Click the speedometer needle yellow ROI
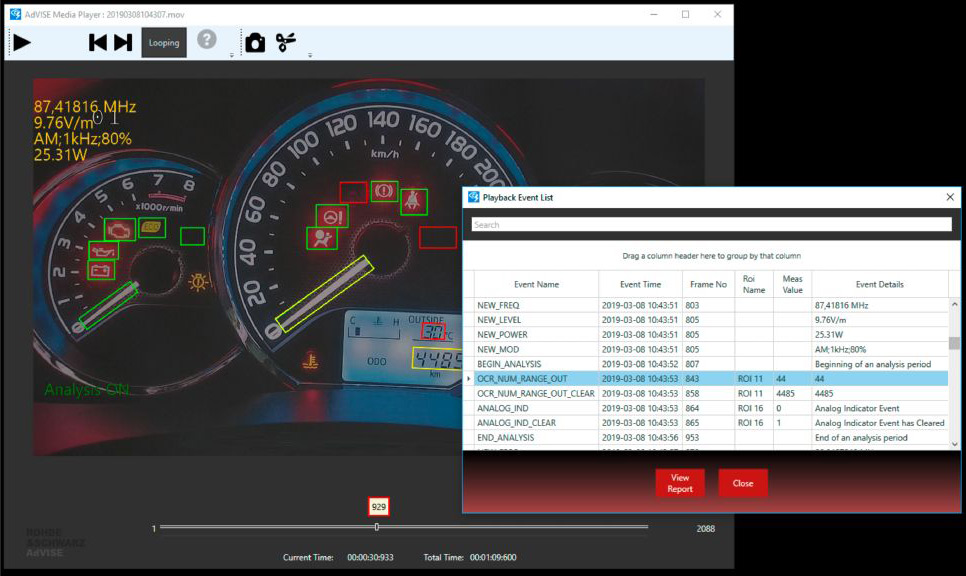 324,294
